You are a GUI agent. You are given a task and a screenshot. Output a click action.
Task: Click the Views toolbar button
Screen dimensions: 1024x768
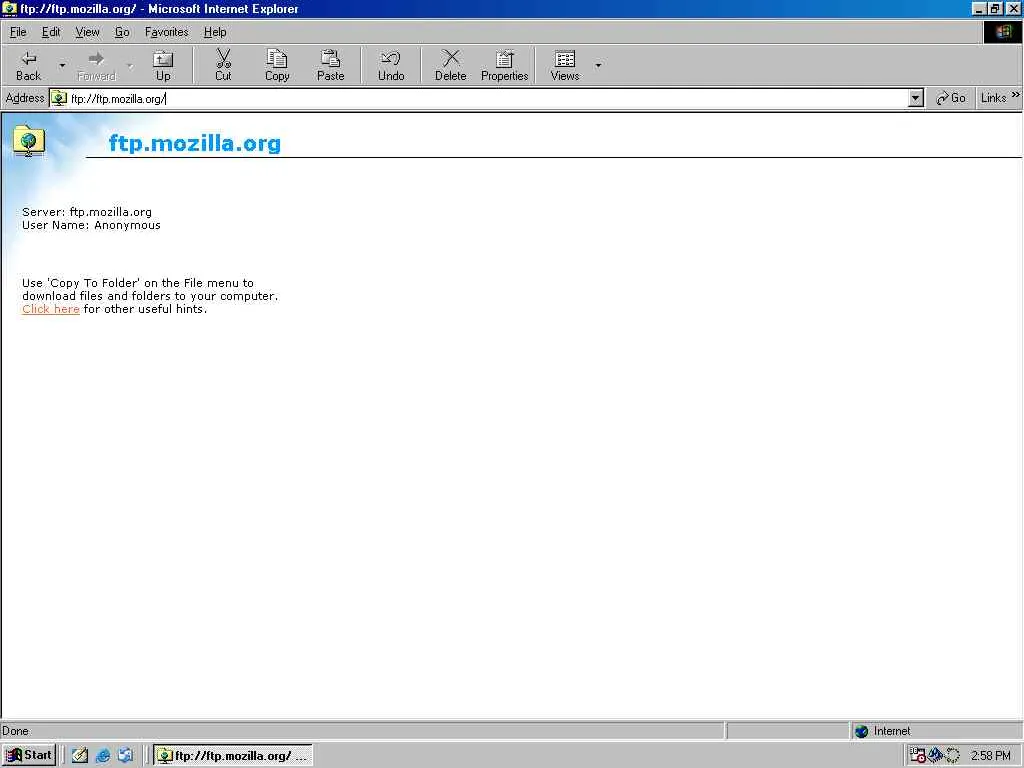[x=565, y=65]
